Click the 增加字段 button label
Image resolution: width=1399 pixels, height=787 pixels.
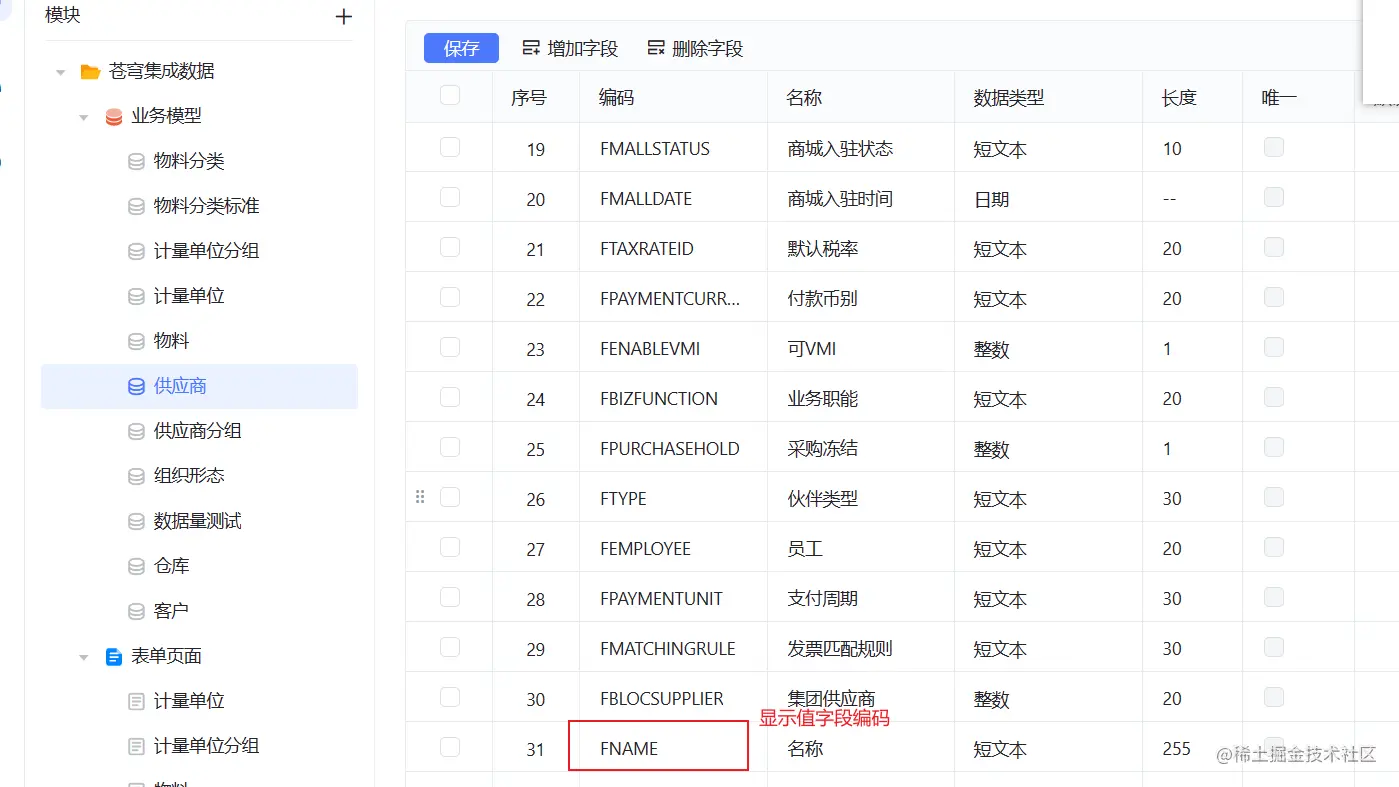click(583, 48)
